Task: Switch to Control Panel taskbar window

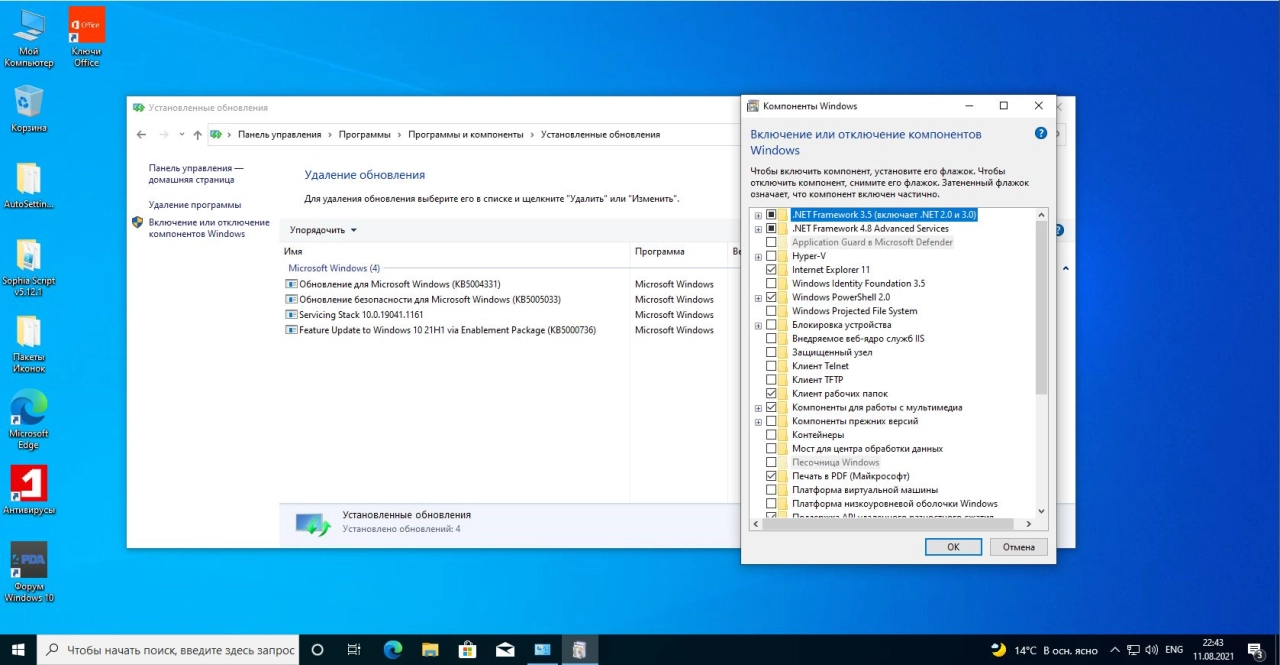Action: point(542,650)
